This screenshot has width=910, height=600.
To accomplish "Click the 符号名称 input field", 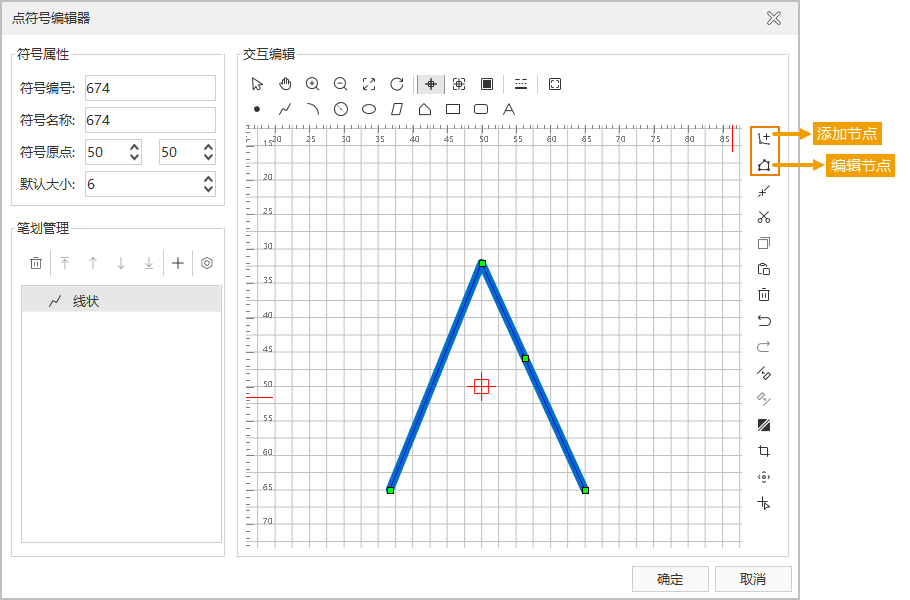I will [150, 120].
